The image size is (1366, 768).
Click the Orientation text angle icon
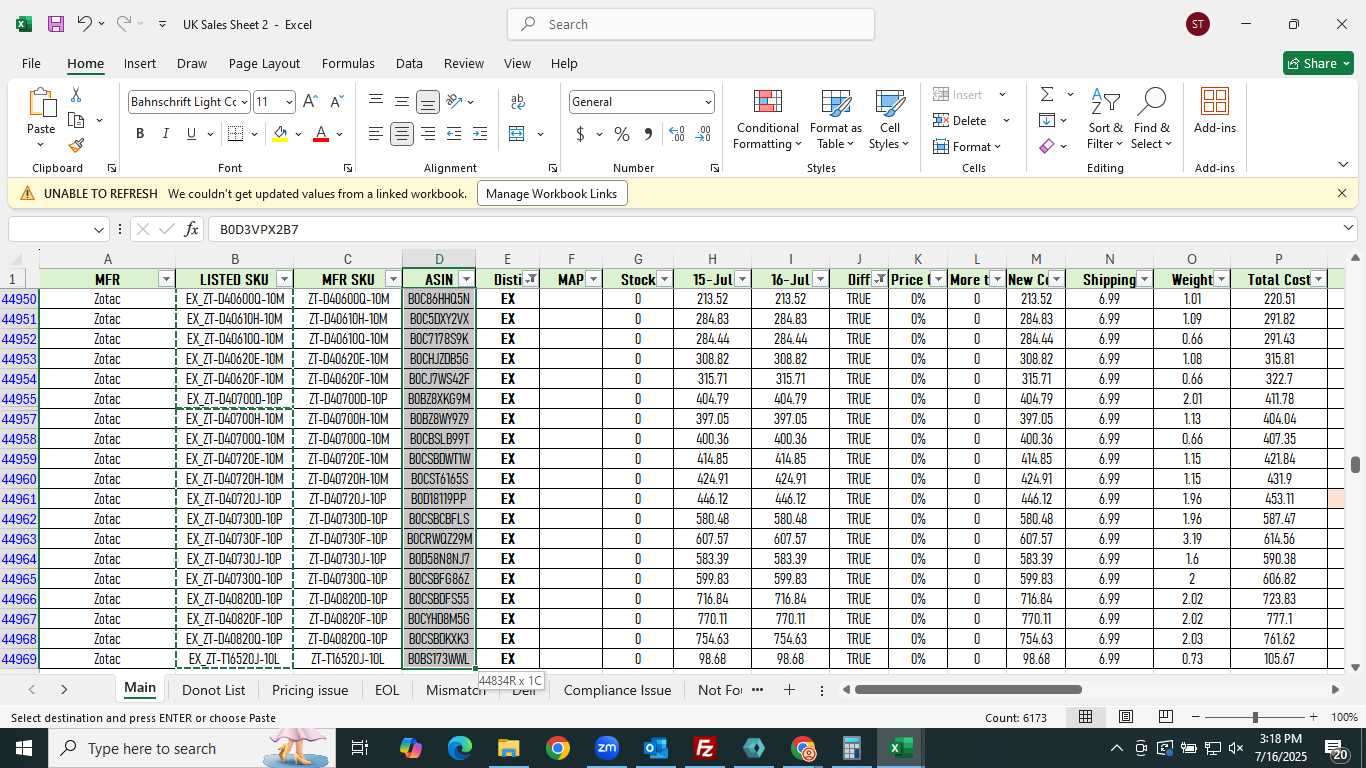tap(454, 102)
